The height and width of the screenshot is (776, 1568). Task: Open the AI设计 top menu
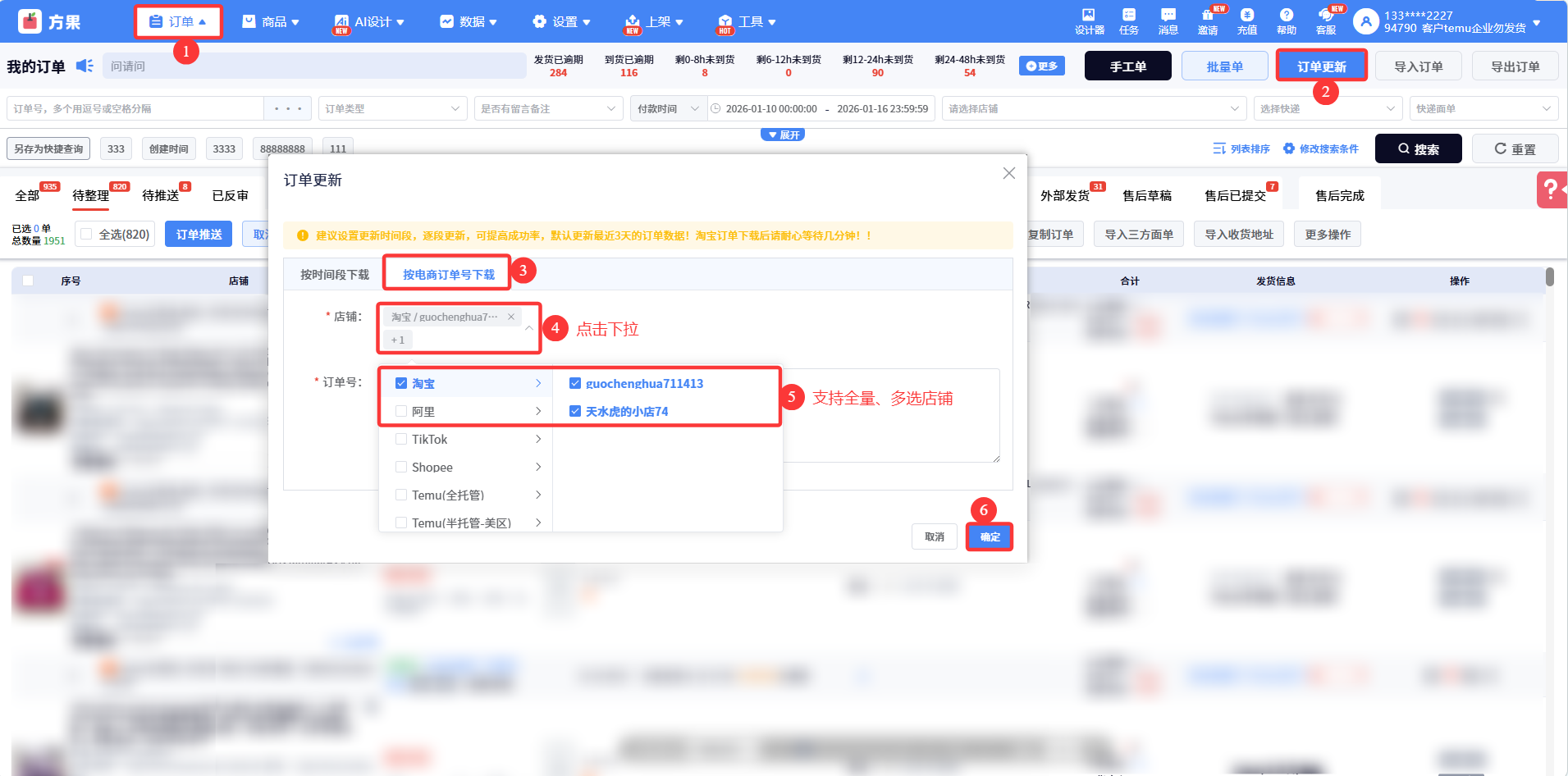pos(368,21)
